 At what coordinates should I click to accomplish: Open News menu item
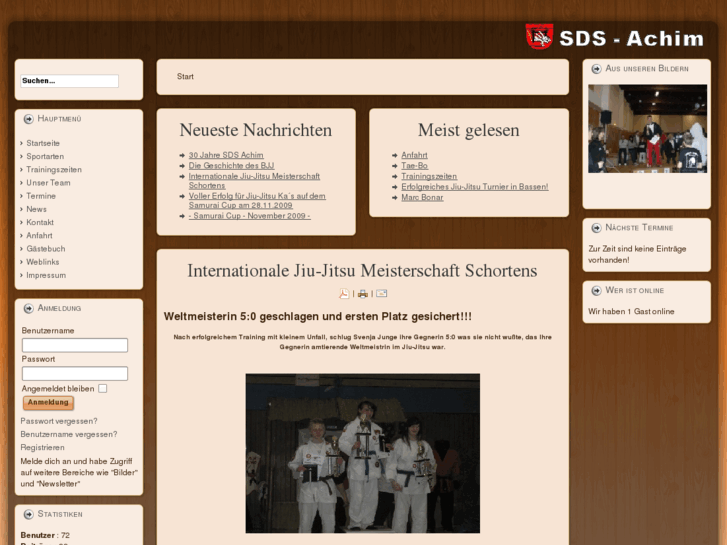point(36,209)
